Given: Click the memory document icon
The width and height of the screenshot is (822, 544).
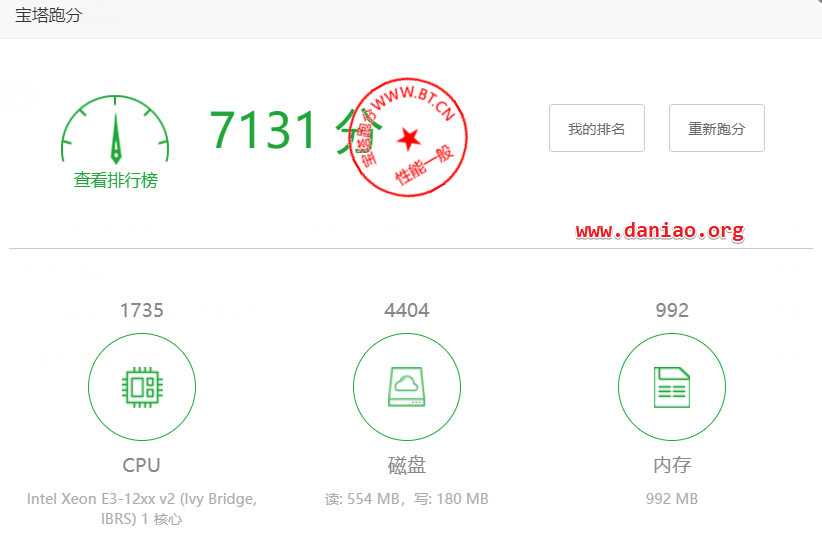Looking at the screenshot, I should coord(672,387).
